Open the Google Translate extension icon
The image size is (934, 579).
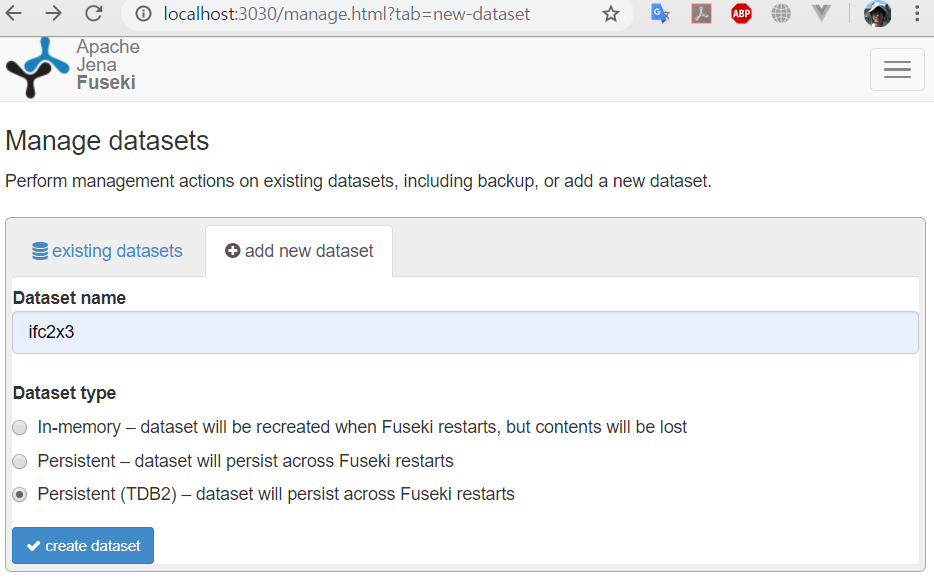[660, 13]
